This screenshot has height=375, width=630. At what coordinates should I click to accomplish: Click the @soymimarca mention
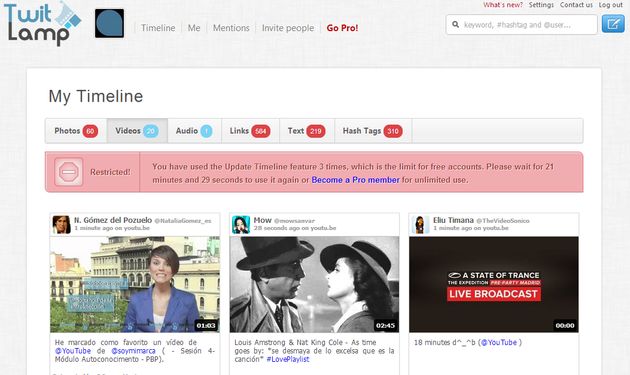tap(133, 351)
